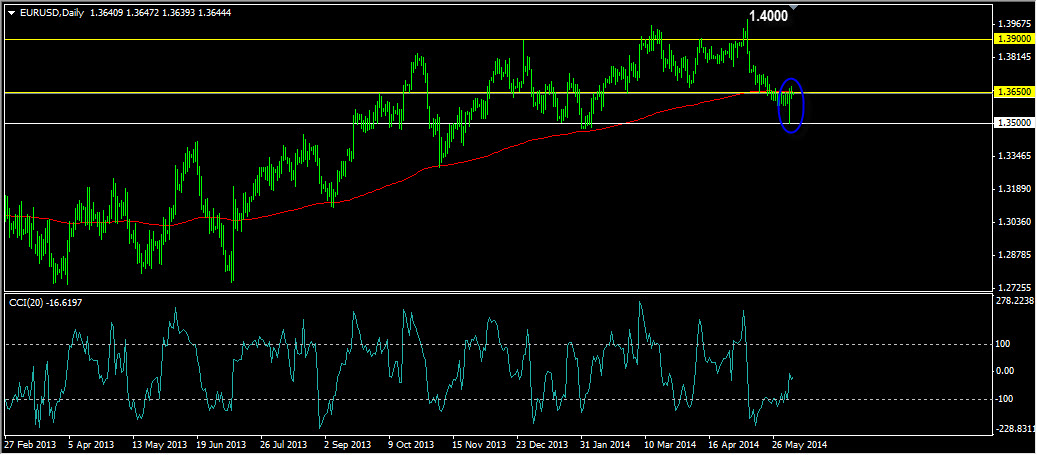The width and height of the screenshot is (1037, 455).
Task: Select the yellow 1.39000 price tag
Action: tap(1015, 39)
